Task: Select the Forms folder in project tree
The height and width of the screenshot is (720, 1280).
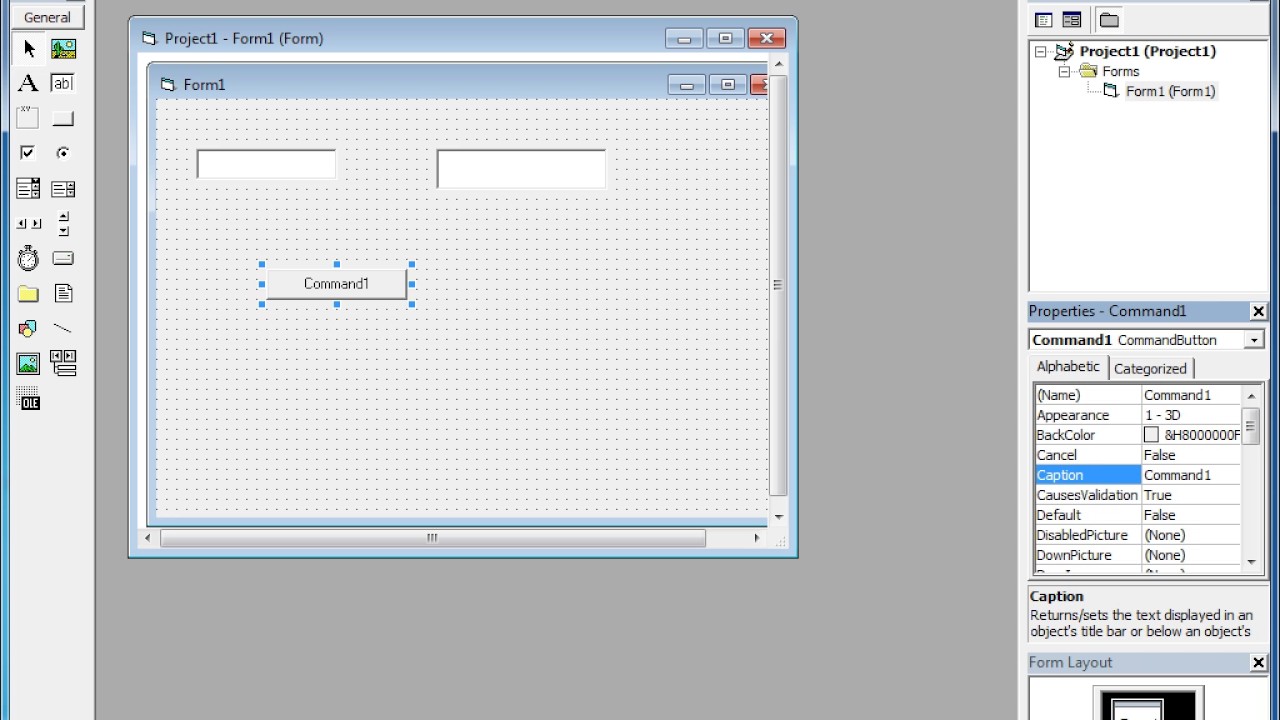Action: (1120, 71)
